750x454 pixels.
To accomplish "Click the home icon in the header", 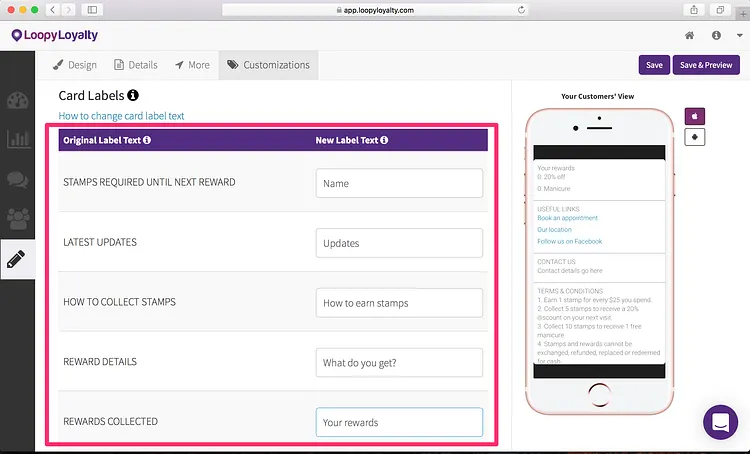I will tap(689, 35).
